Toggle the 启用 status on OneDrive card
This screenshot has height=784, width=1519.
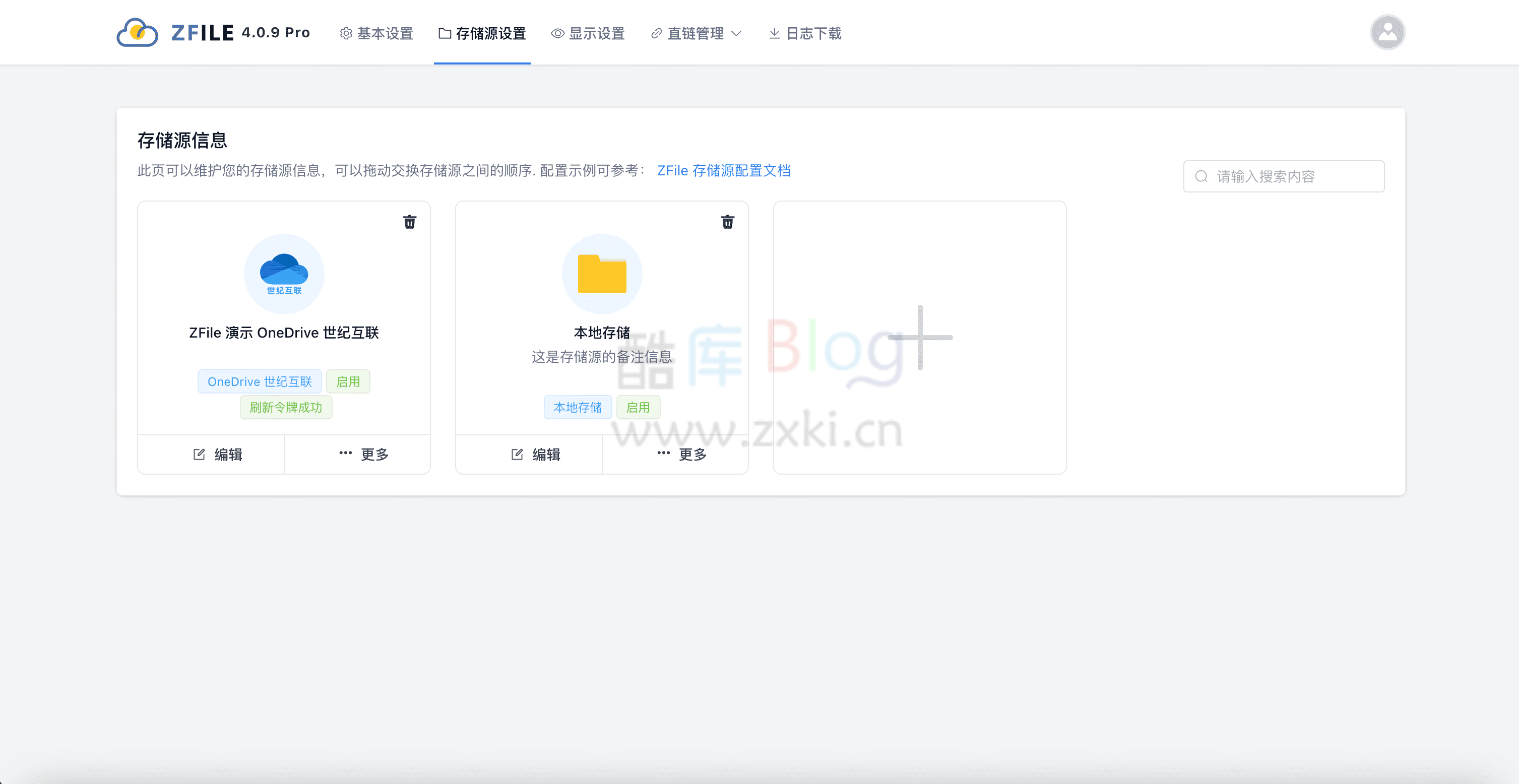pos(348,381)
